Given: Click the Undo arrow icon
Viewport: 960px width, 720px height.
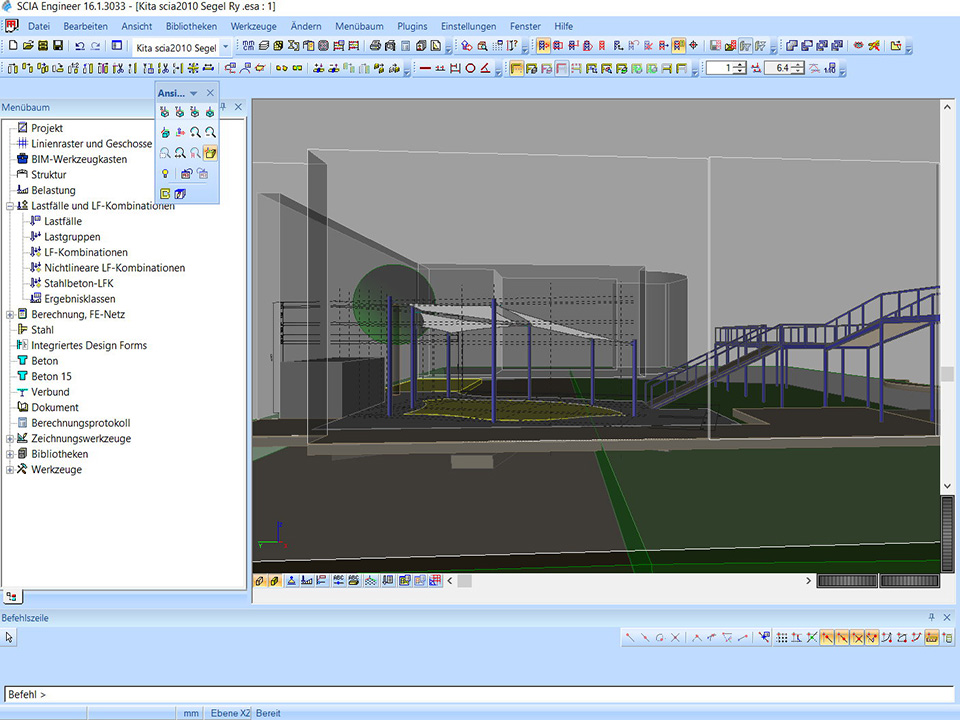Looking at the screenshot, I should pyautogui.click(x=80, y=46).
